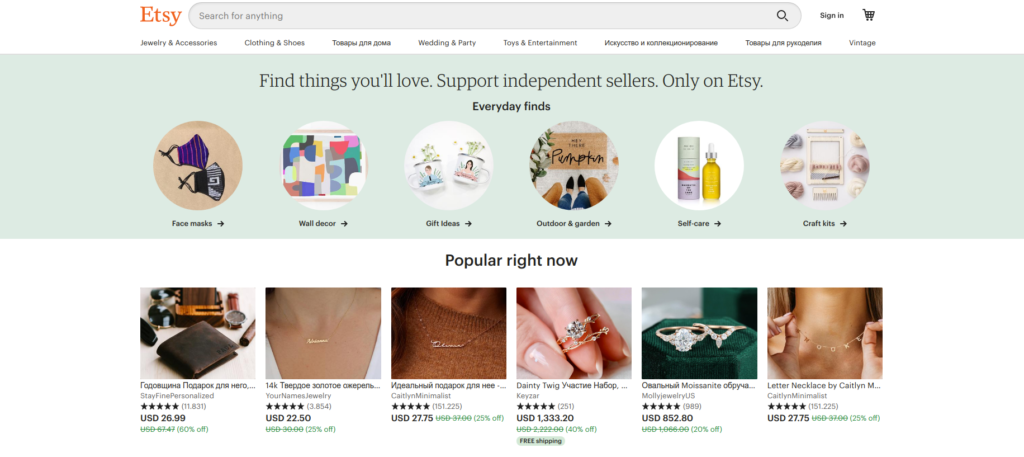Click the search magnifier icon
The image size is (1024, 457).
tap(782, 16)
